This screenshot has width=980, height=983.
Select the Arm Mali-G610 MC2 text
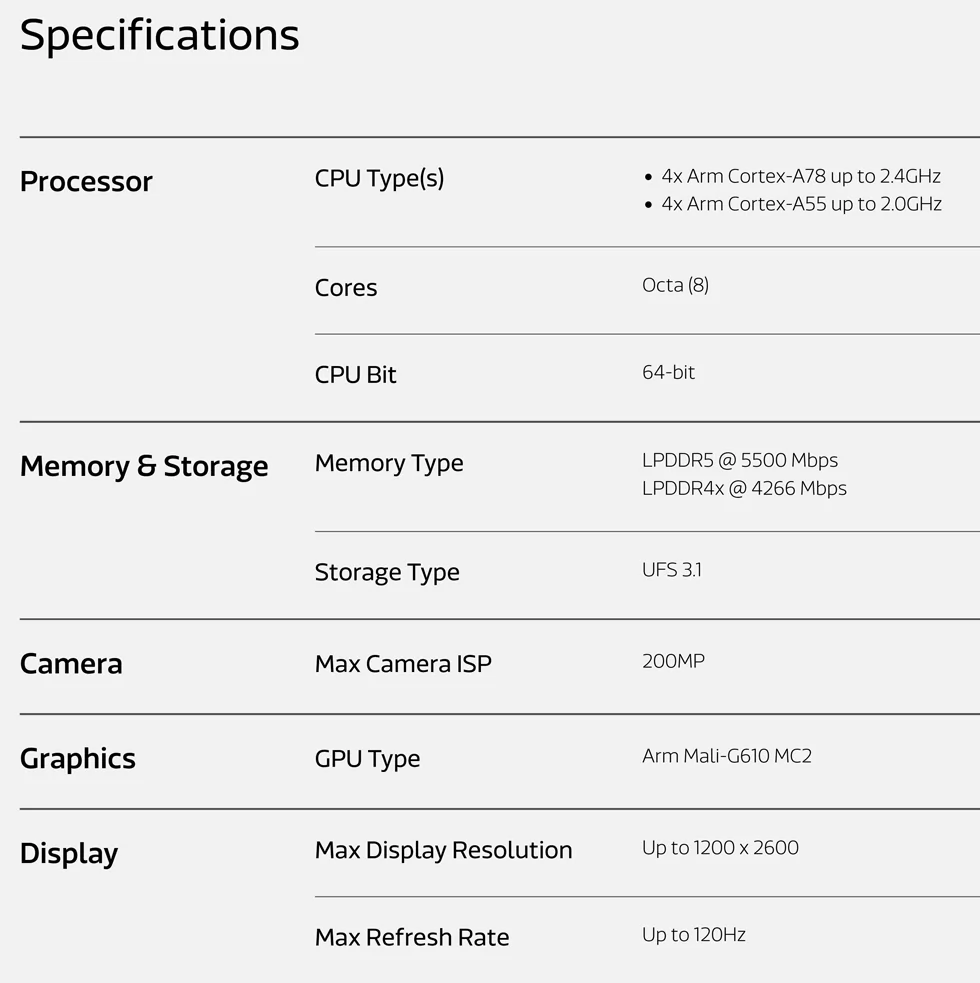point(726,756)
